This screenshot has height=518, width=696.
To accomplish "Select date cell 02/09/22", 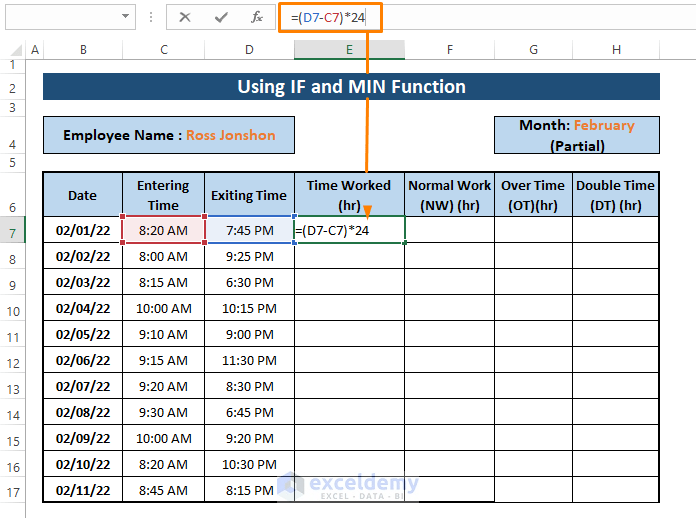I will 83,438.
